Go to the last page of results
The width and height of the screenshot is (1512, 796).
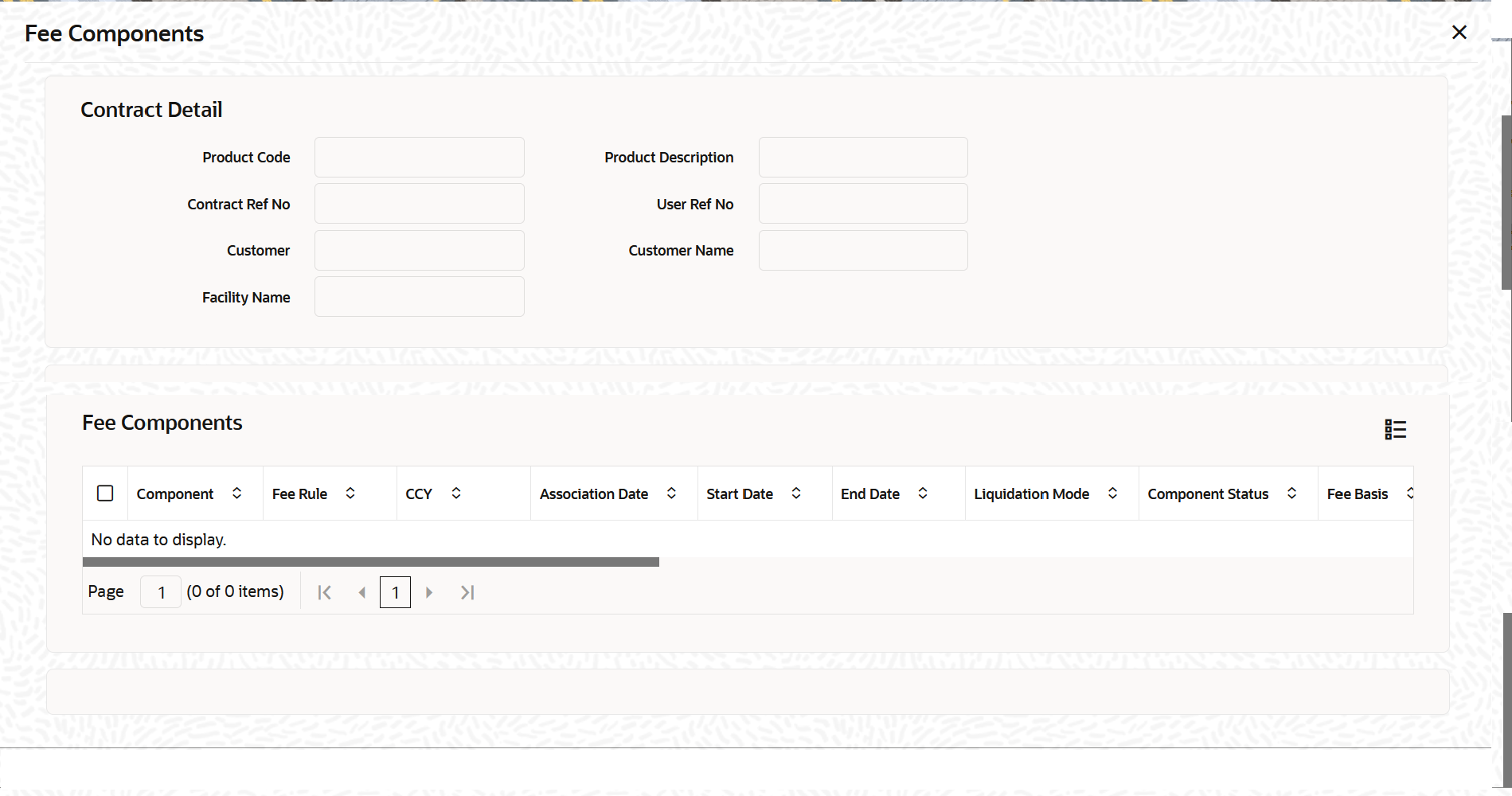467,592
